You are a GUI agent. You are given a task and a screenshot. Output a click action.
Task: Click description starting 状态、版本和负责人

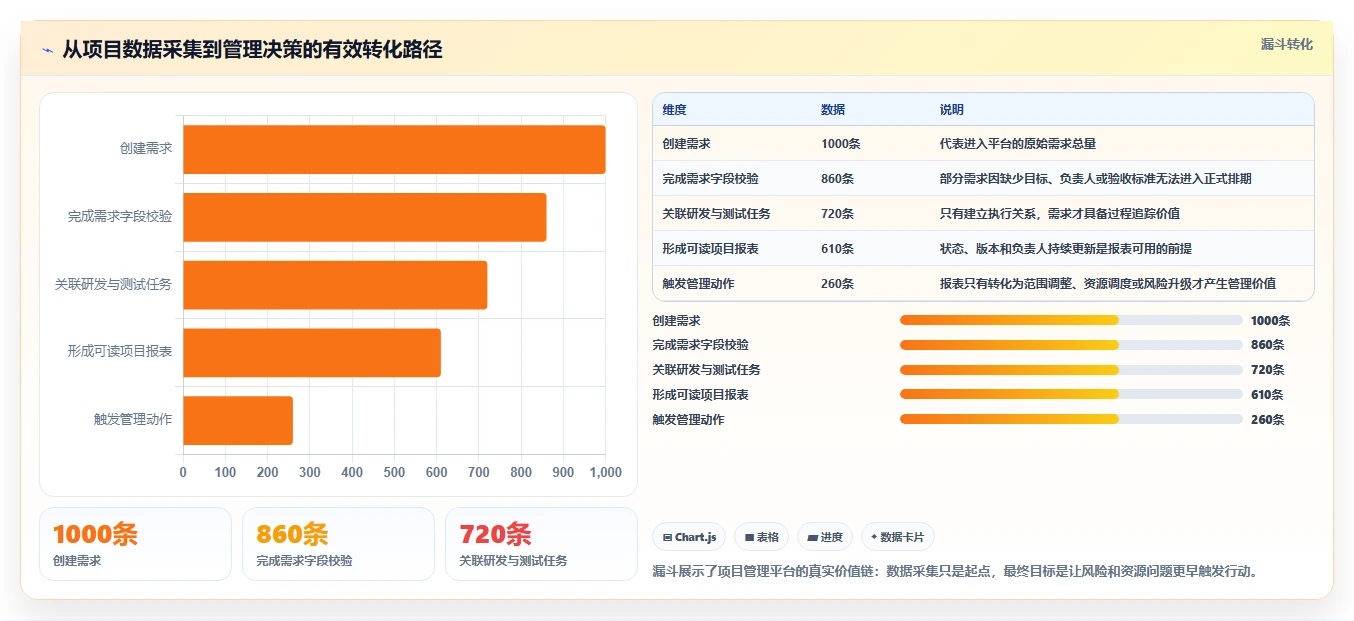(1066, 249)
